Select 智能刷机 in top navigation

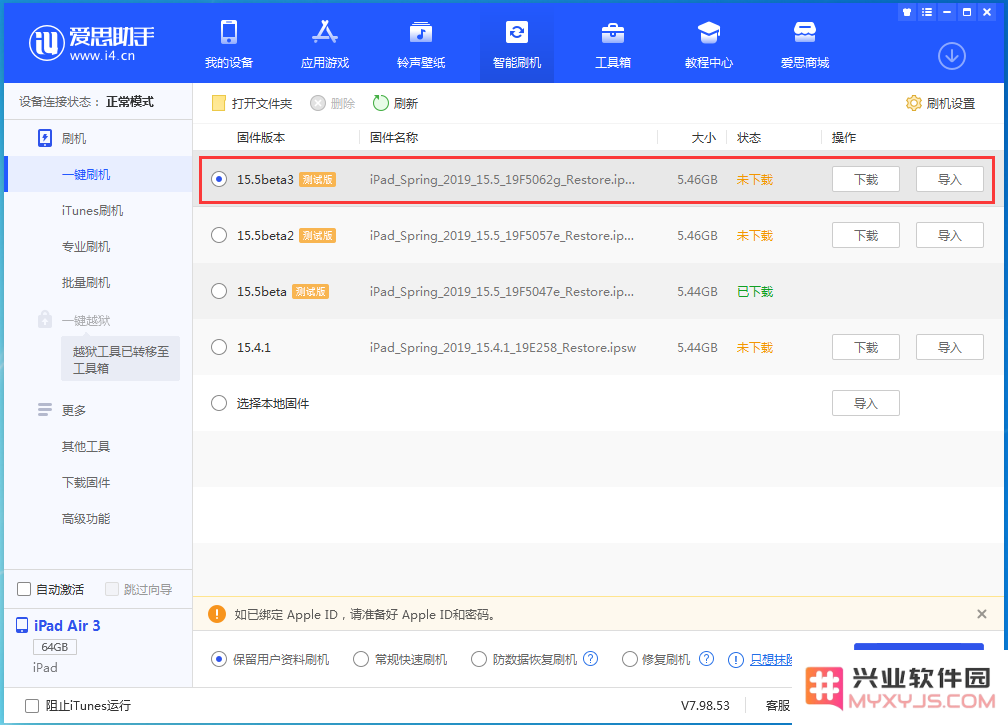pos(517,44)
